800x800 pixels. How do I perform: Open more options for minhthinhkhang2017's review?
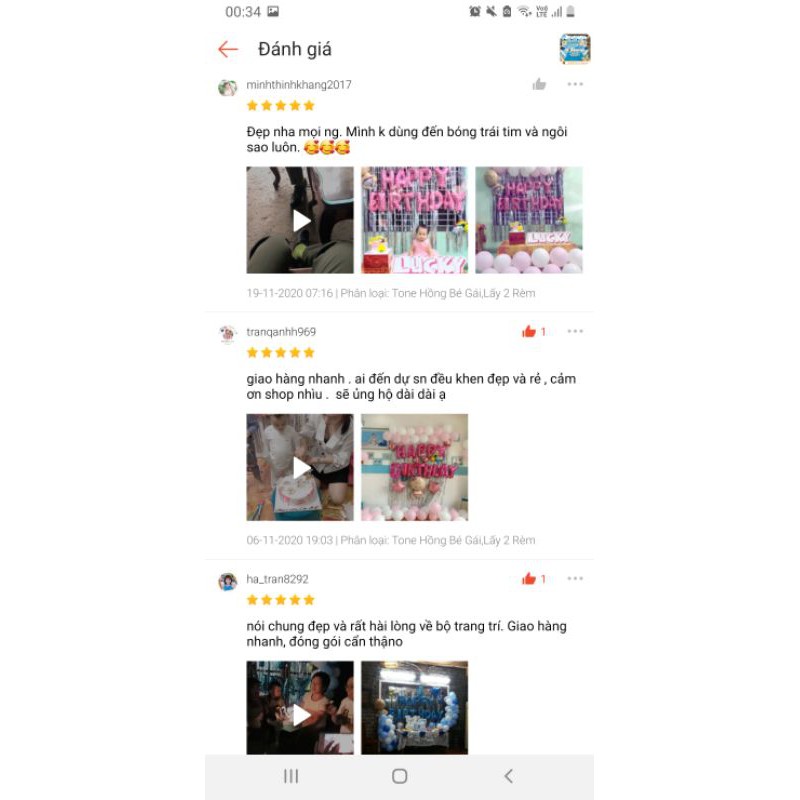point(575,84)
